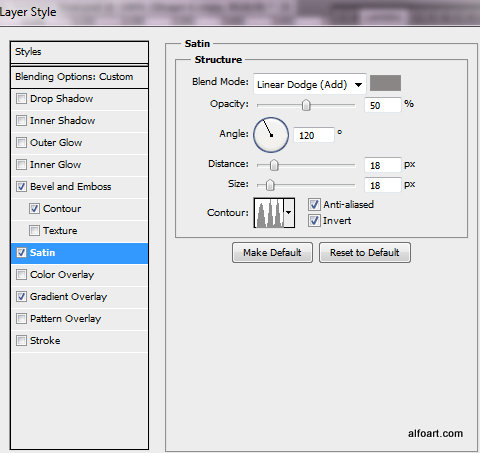
Task: Toggle the Anti-aliased checkbox
Action: point(314,204)
